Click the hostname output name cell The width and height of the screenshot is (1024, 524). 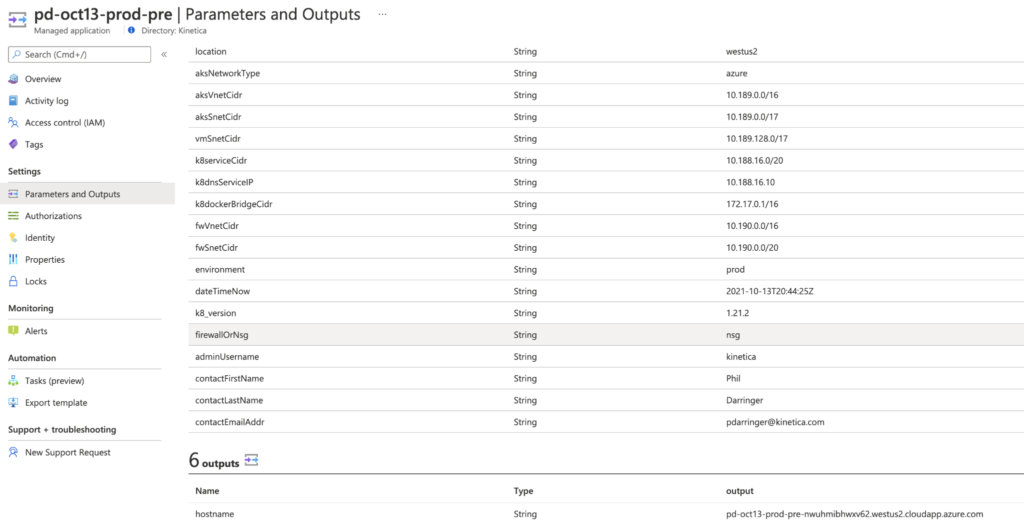click(214, 514)
